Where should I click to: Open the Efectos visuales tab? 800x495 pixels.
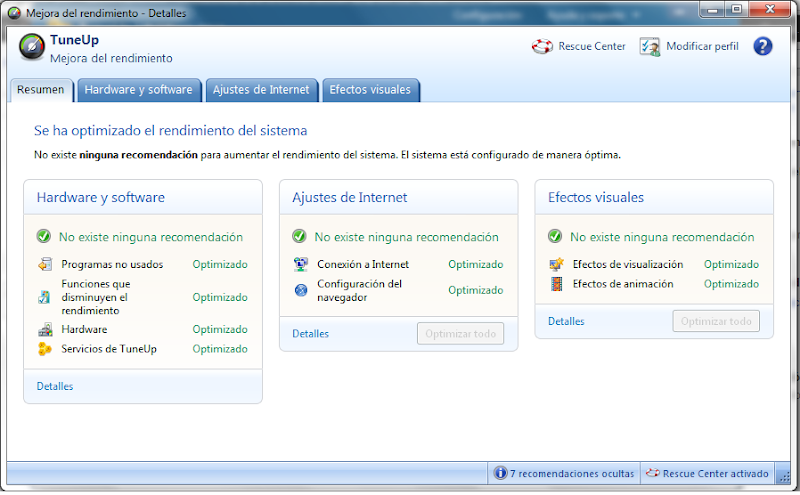click(370, 90)
